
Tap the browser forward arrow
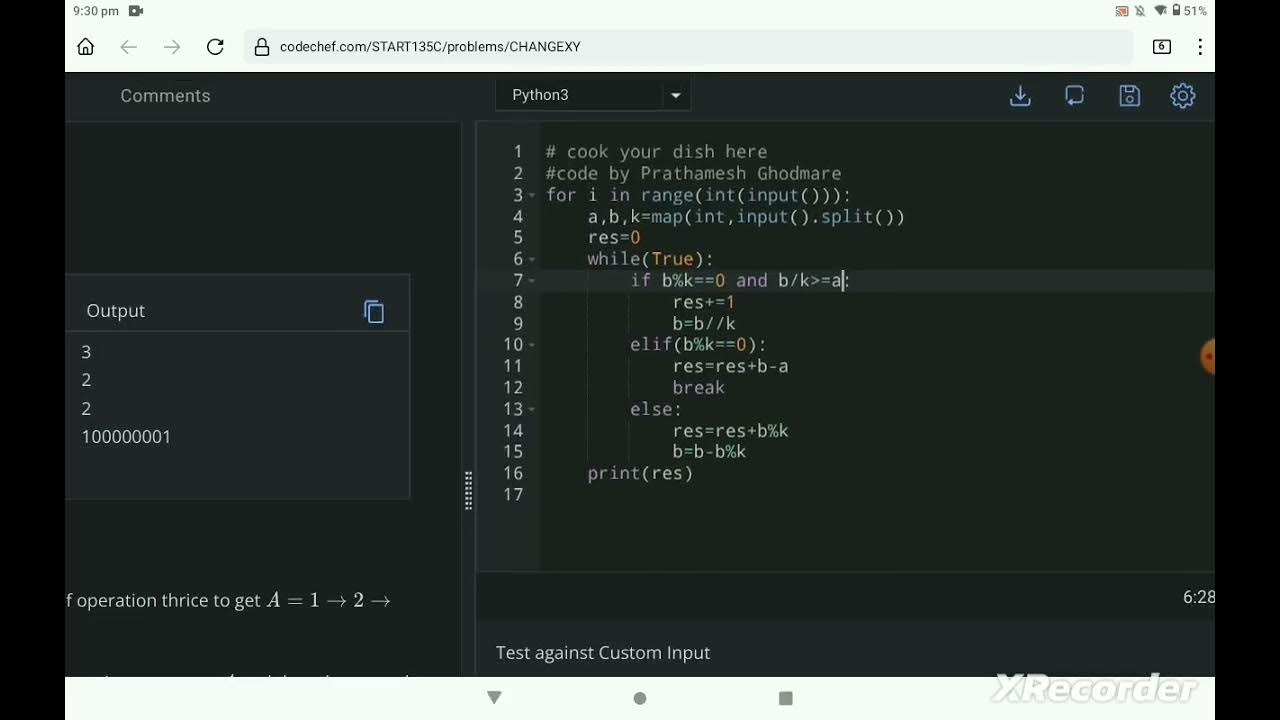[x=172, y=47]
